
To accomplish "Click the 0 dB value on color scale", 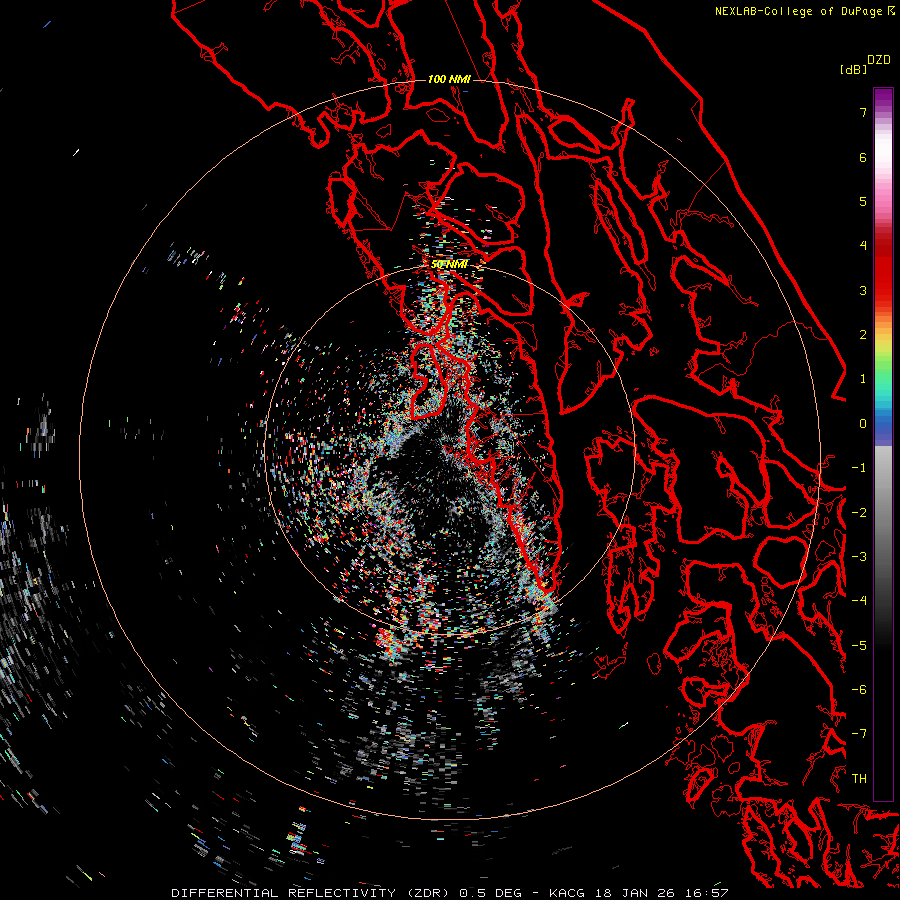I will click(x=863, y=424).
